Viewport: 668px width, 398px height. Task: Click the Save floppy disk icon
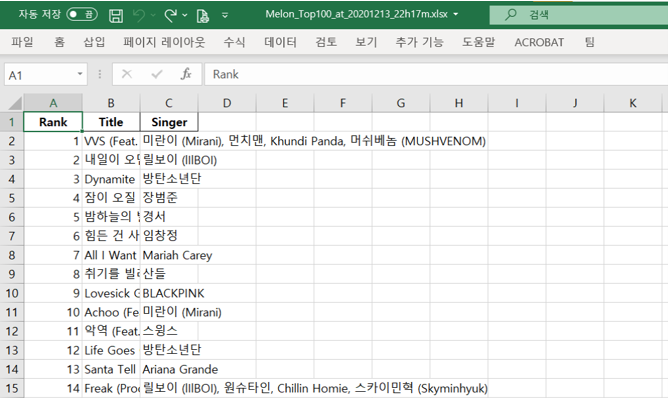(x=116, y=16)
